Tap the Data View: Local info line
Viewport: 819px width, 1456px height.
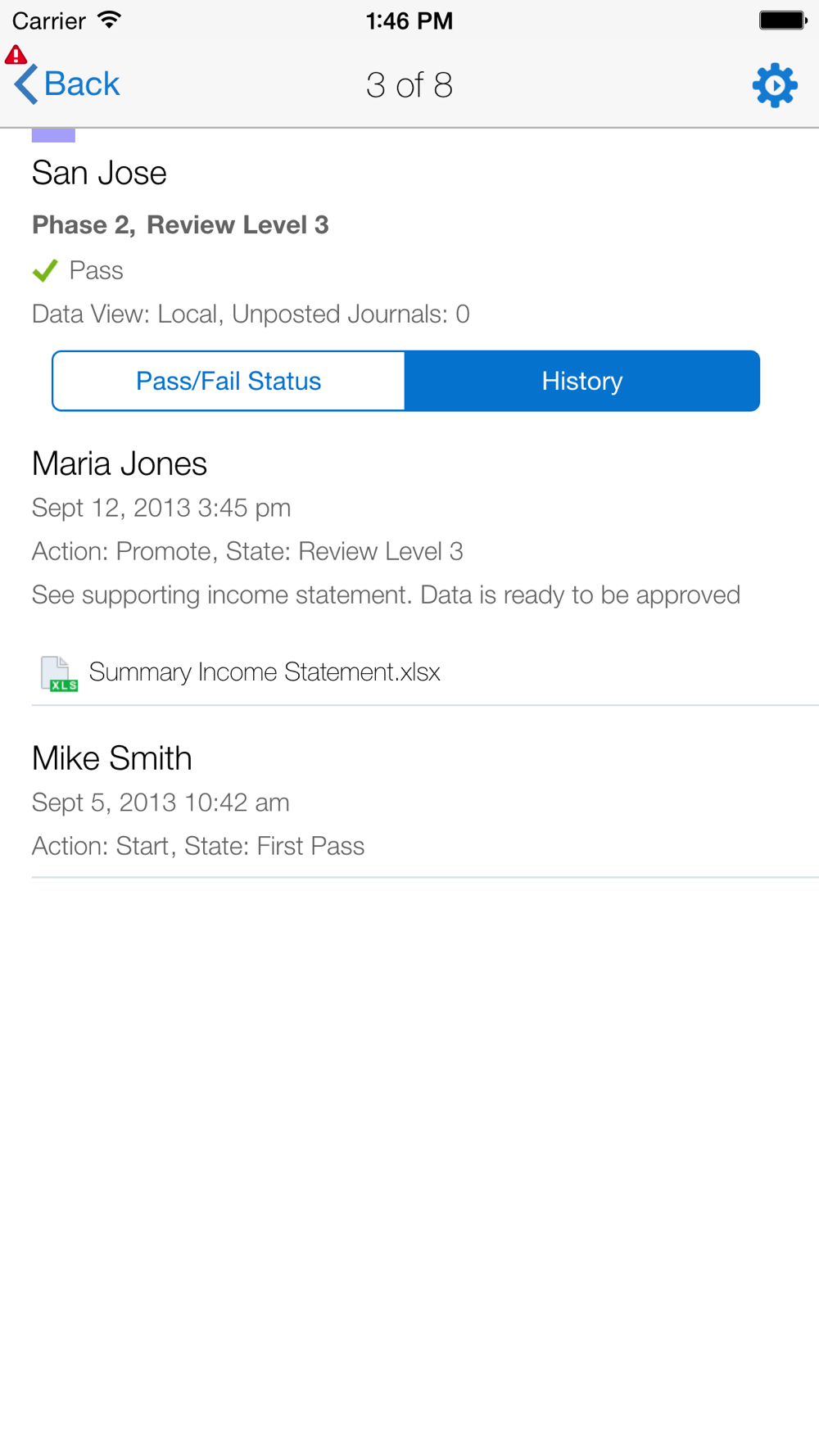tap(251, 314)
